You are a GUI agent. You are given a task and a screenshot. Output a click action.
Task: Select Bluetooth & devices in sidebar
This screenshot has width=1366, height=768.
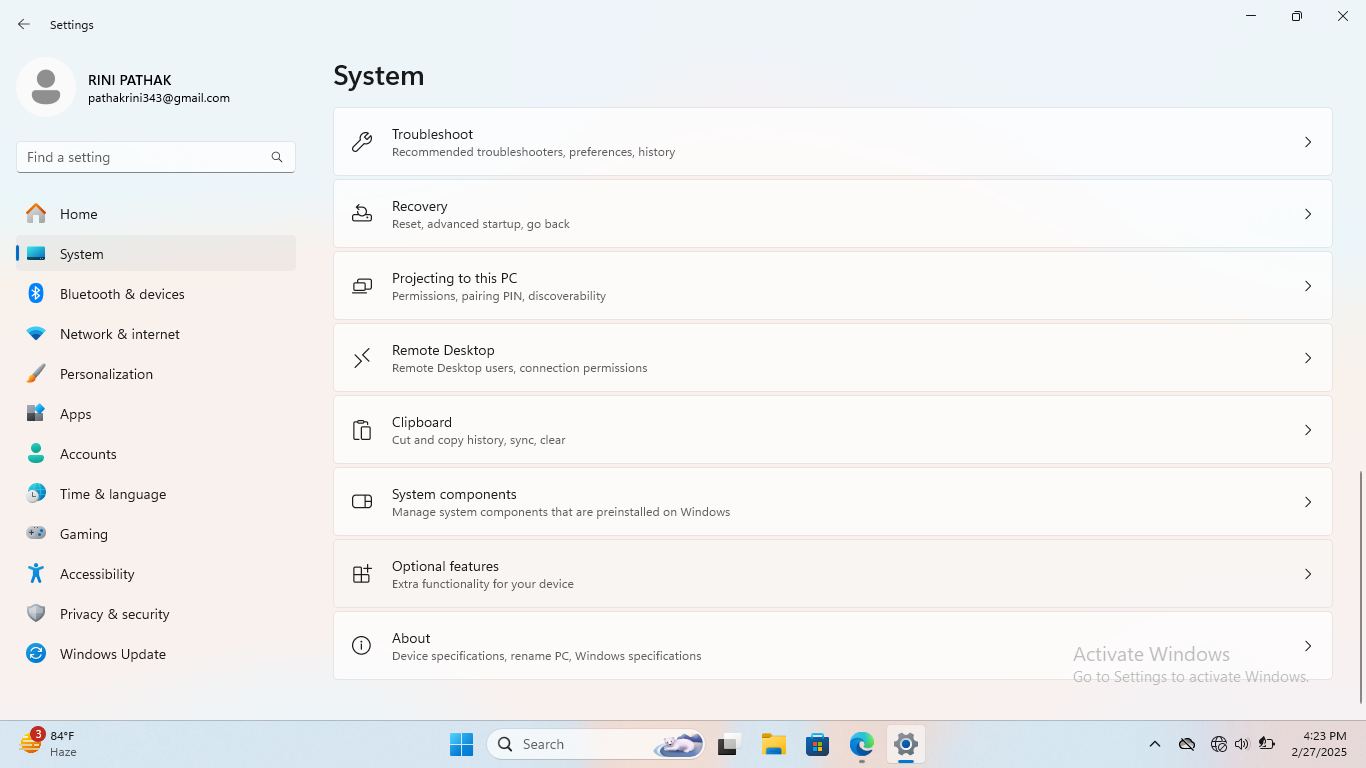tap(122, 294)
